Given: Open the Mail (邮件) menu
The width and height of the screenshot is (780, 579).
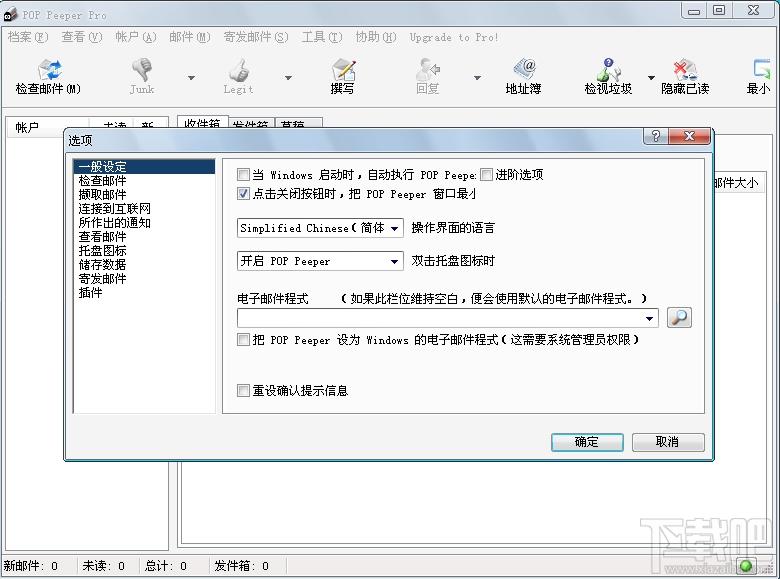Looking at the screenshot, I should click(190, 37).
